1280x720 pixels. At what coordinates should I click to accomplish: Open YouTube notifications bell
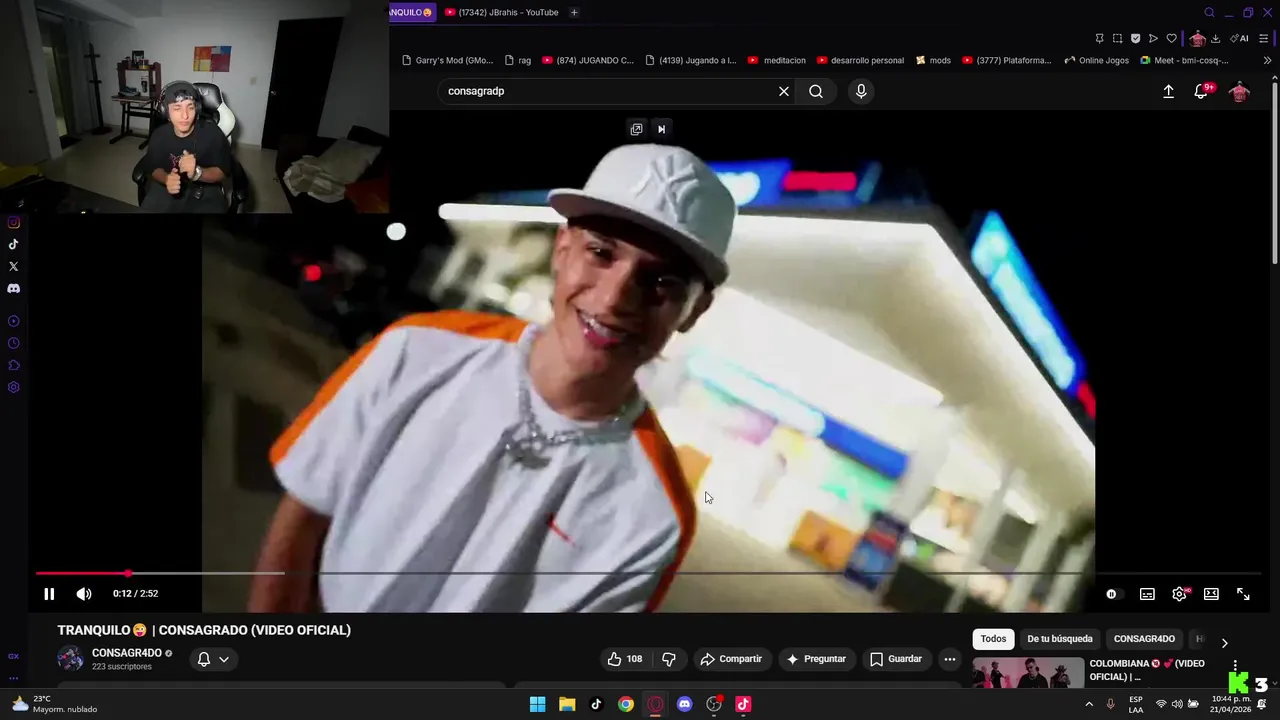[x=1202, y=91]
